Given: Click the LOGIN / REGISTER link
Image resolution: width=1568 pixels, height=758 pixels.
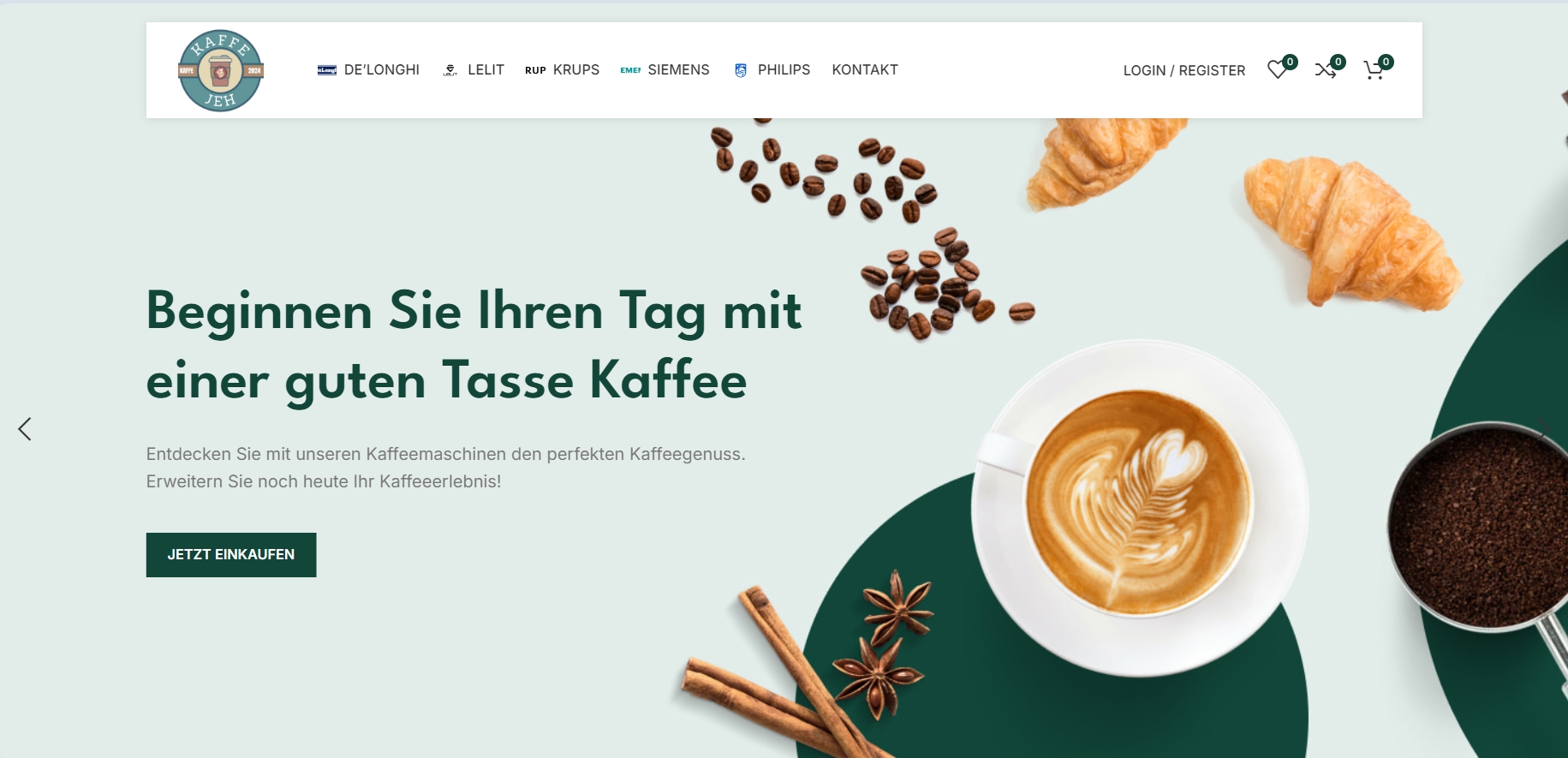Looking at the screenshot, I should point(1184,70).
